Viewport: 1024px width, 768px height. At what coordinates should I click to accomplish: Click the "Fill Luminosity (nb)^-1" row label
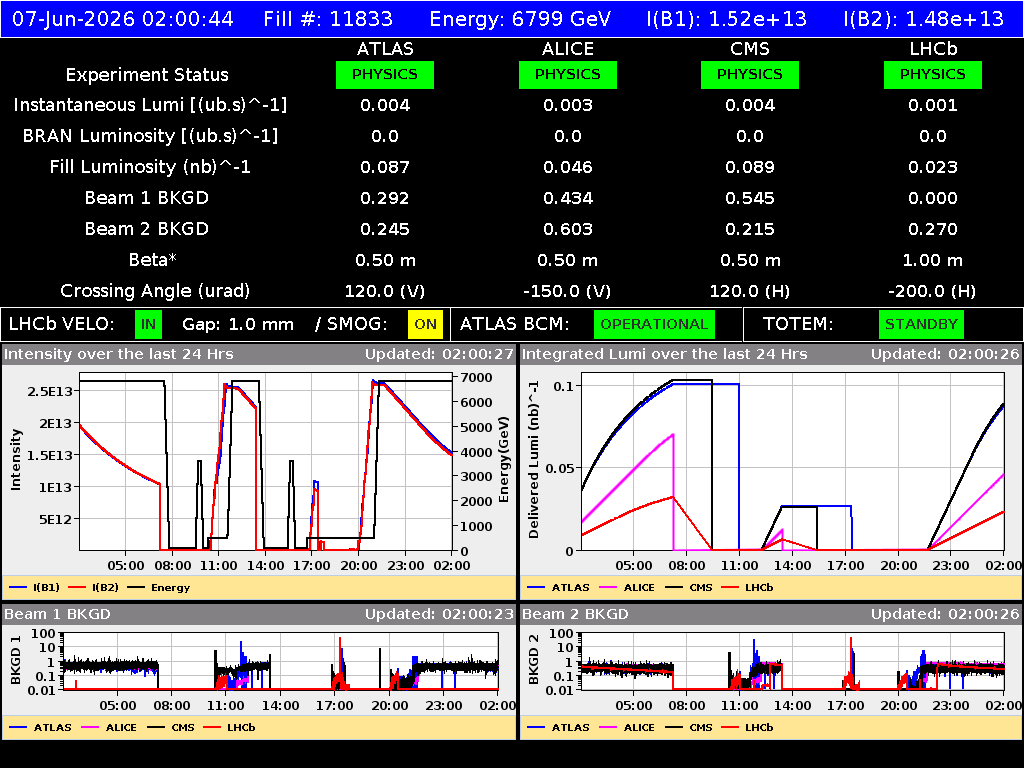[150, 167]
